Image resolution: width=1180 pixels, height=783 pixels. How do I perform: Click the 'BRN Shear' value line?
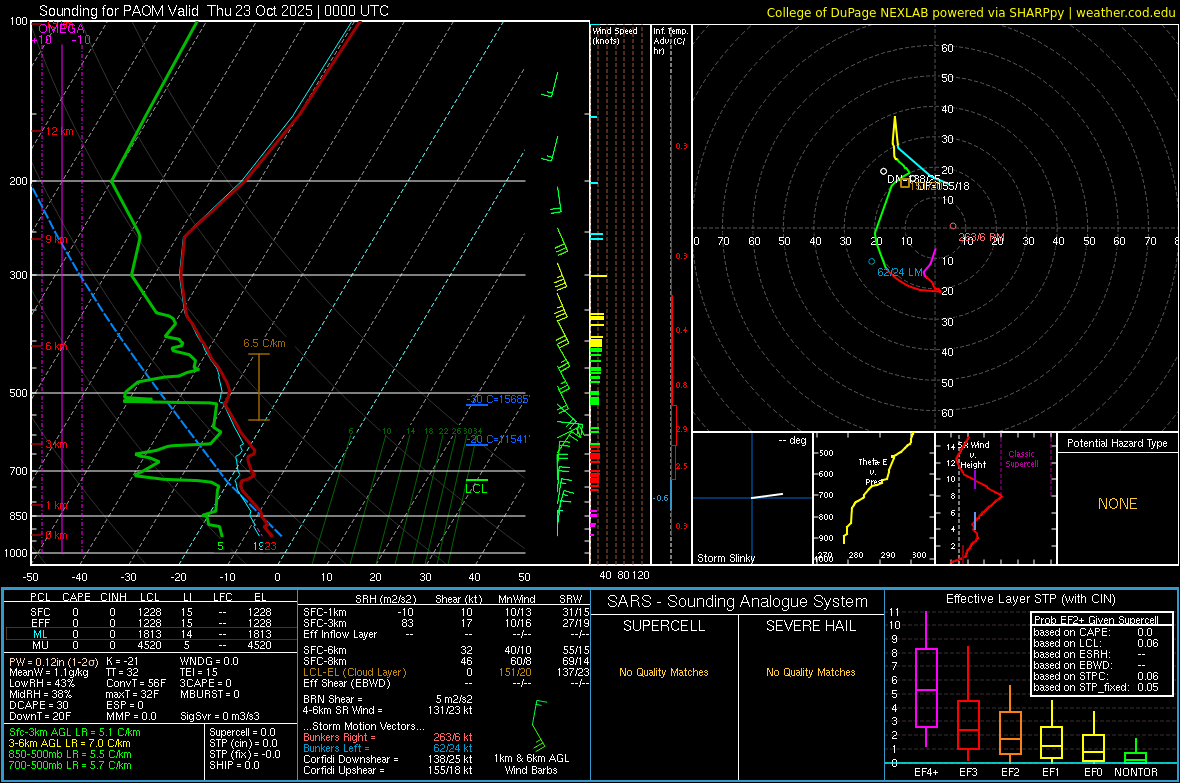click(388, 699)
